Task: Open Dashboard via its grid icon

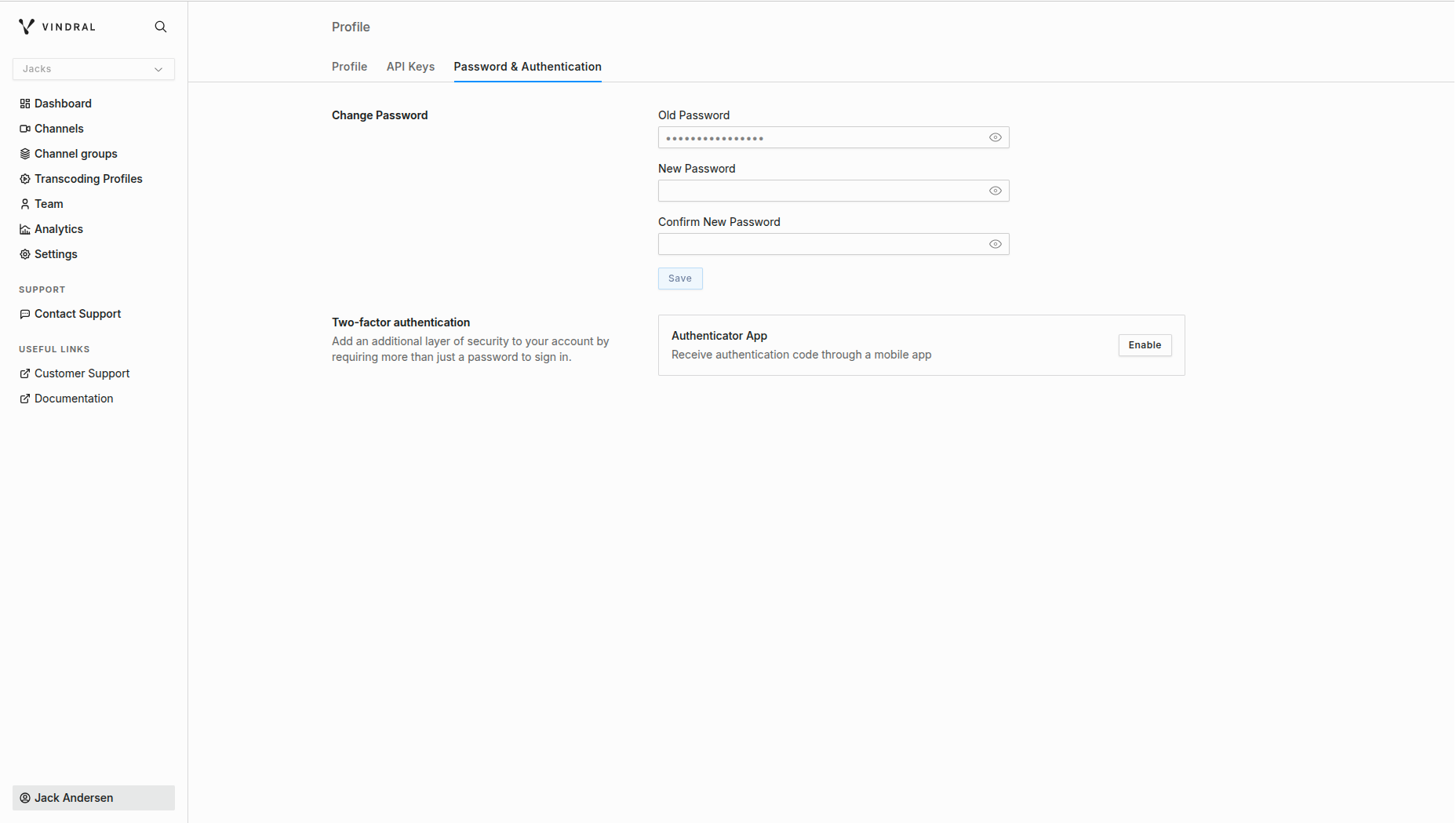Action: pos(25,104)
